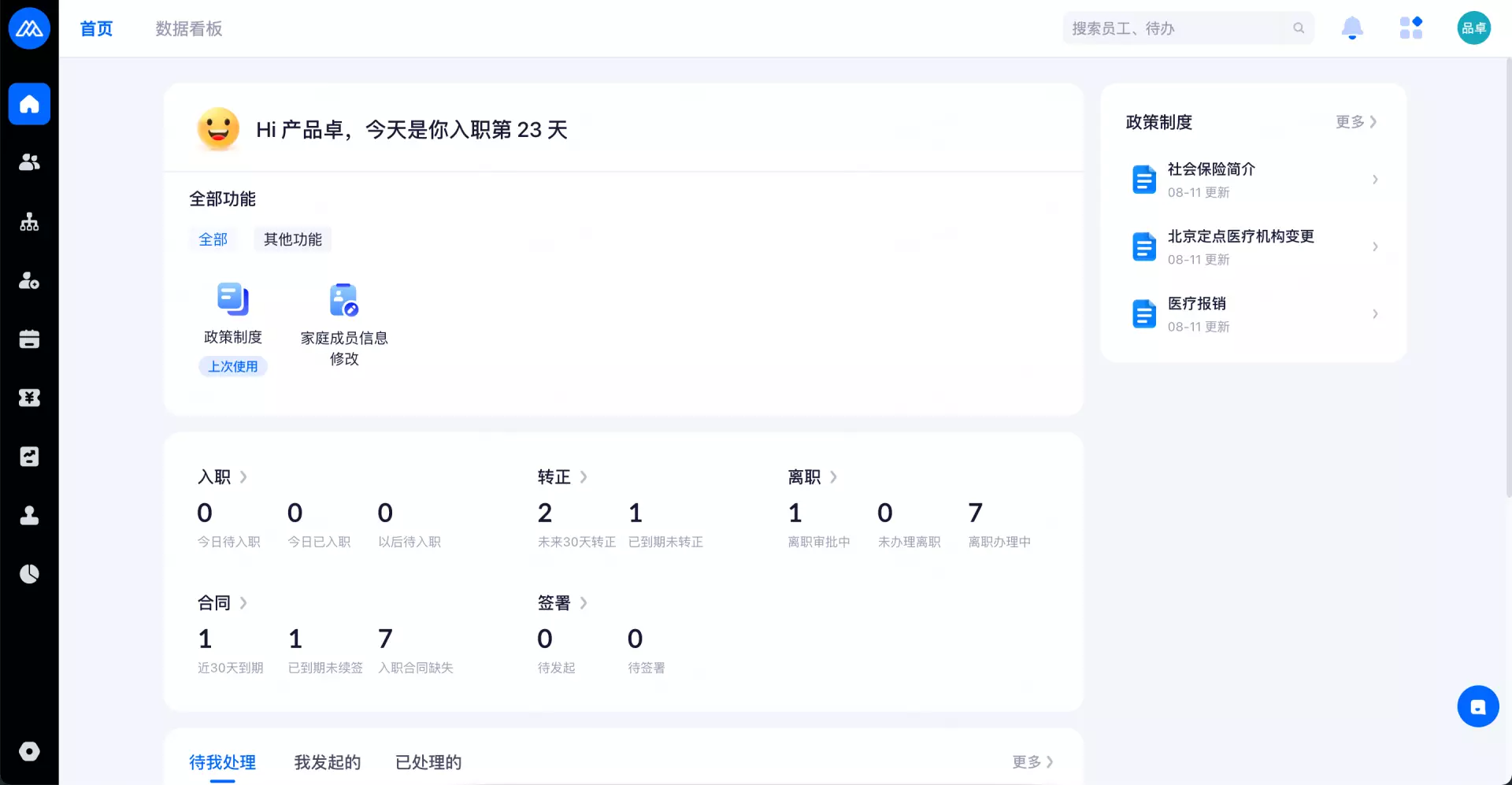Focus the 搜索员工、待办 search field

coord(1188,28)
